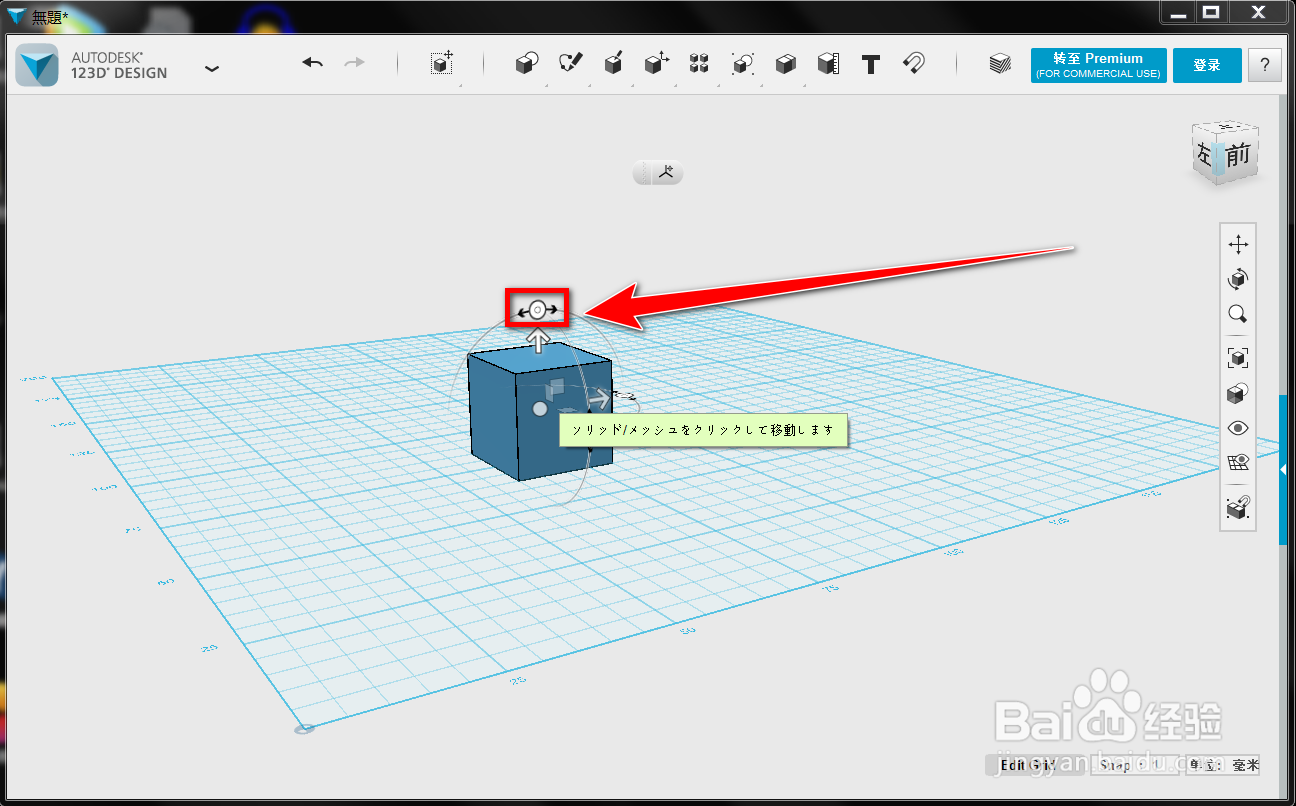Click the round center handle on the cube

[x=540, y=409]
